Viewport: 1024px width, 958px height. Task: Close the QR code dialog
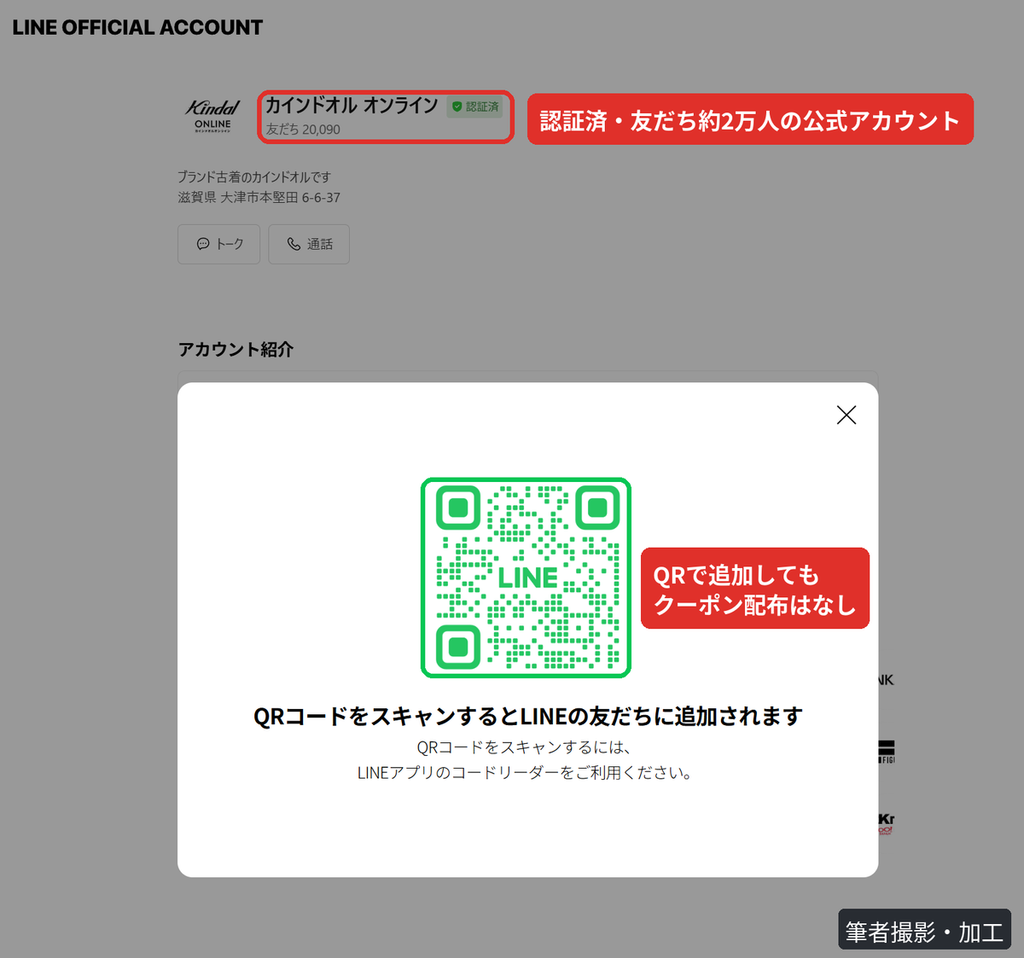846,415
